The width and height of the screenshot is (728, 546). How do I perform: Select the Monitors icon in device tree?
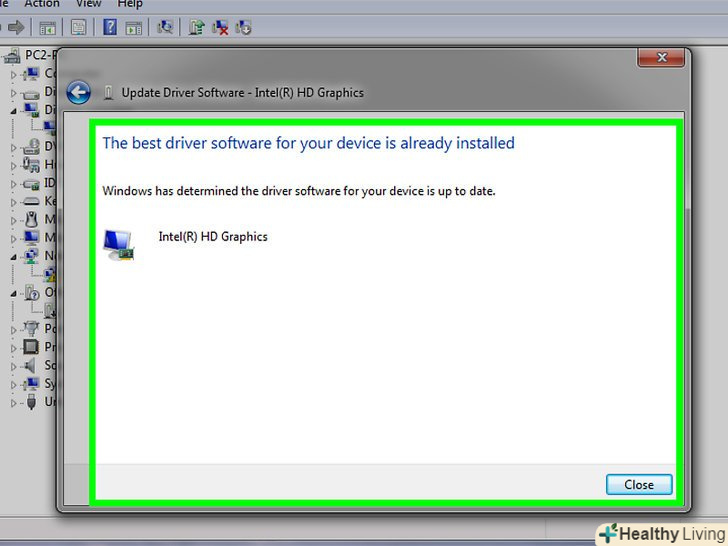click(x=31, y=238)
